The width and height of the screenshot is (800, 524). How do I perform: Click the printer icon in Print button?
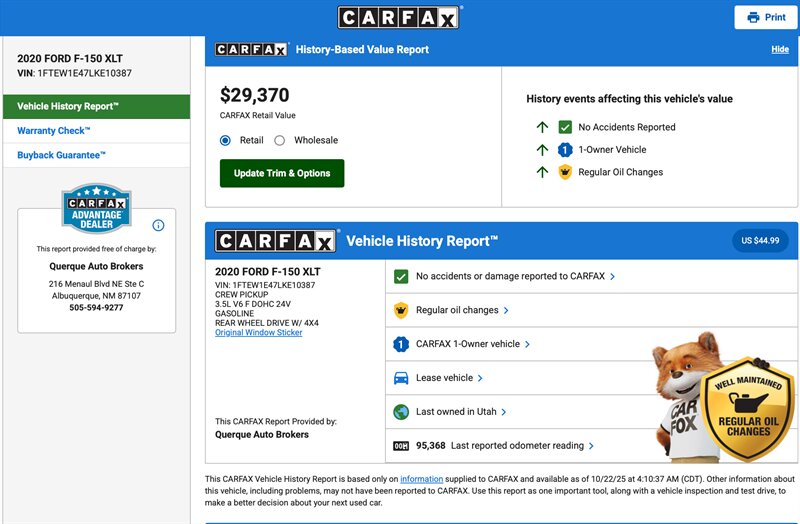(x=753, y=17)
